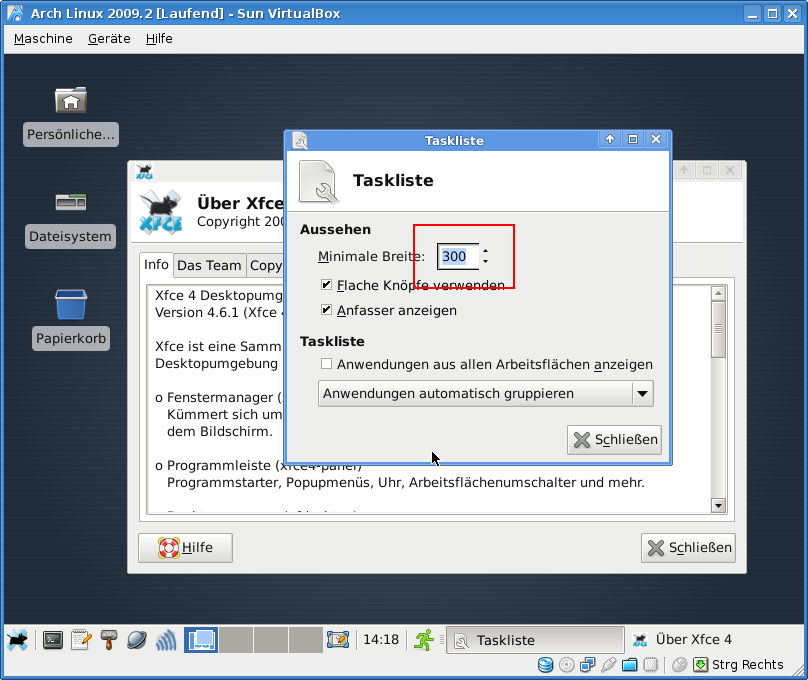Click the Minimale Breite input field
This screenshot has width=808, height=680.
tap(458, 257)
